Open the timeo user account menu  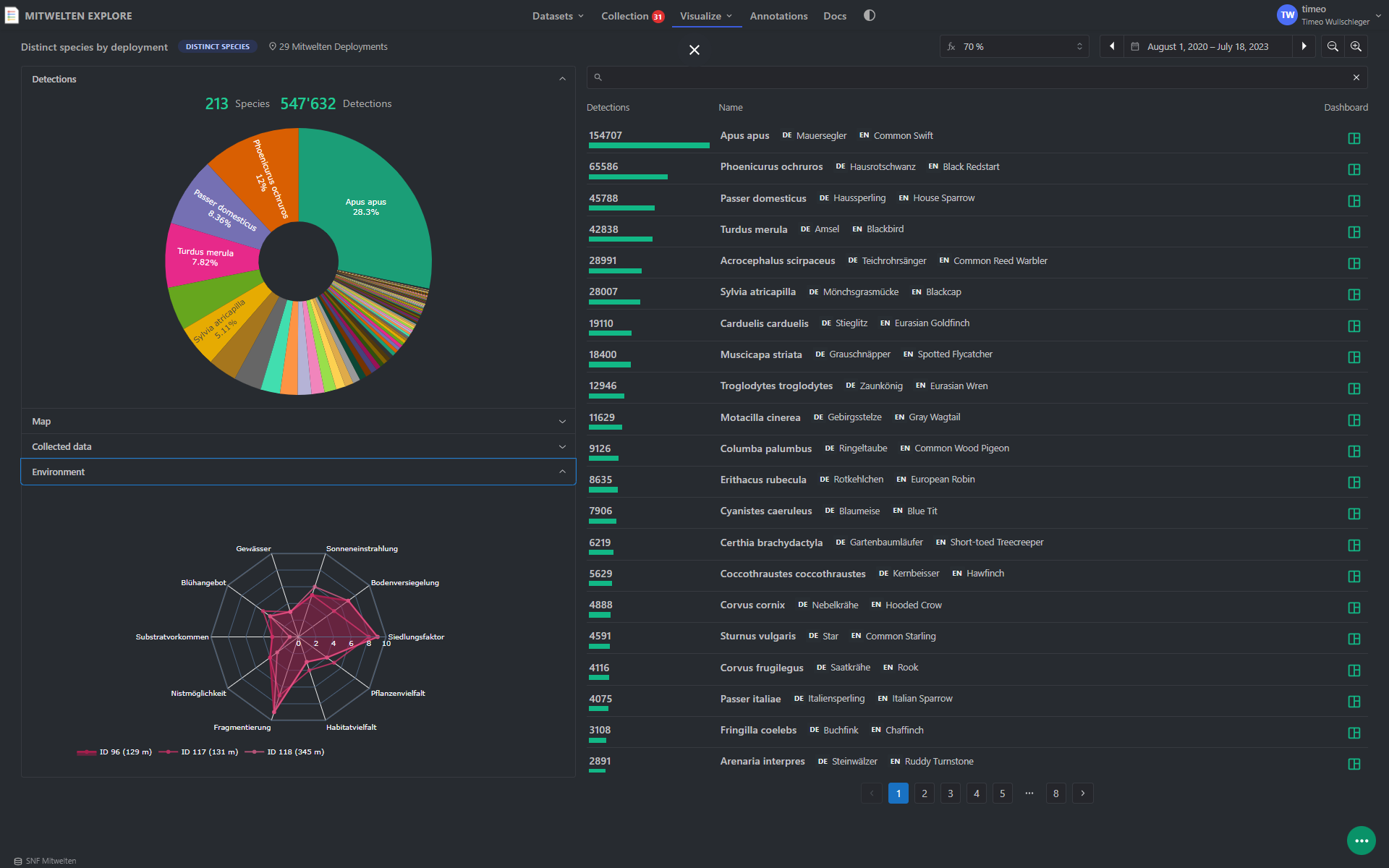pyautogui.click(x=1328, y=15)
